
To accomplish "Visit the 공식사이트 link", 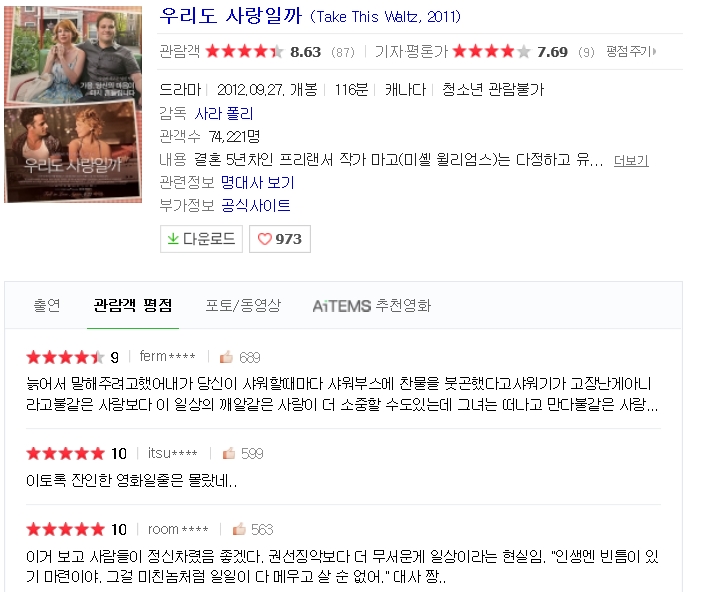I will (256, 205).
